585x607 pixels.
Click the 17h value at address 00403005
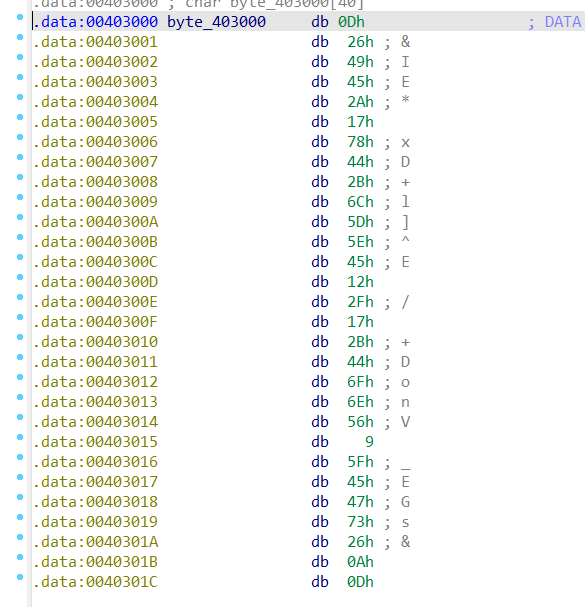click(x=360, y=122)
